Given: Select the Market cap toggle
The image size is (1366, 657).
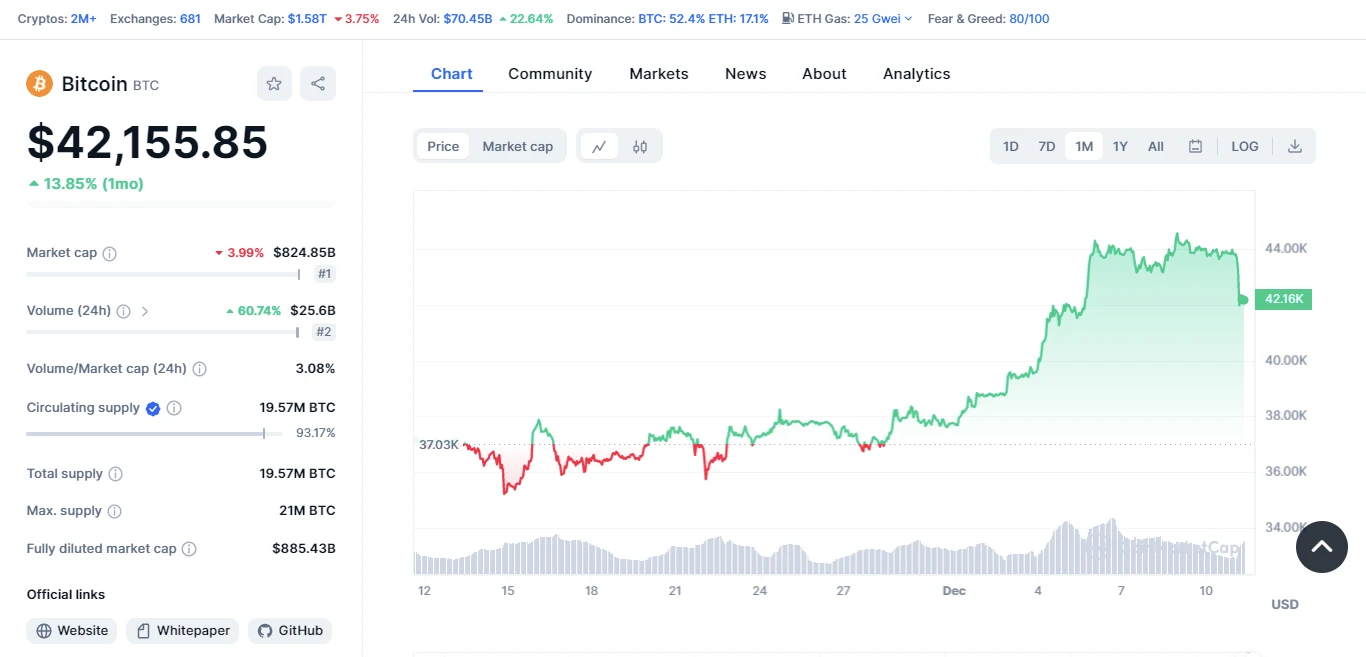Looking at the screenshot, I should click(x=517, y=146).
